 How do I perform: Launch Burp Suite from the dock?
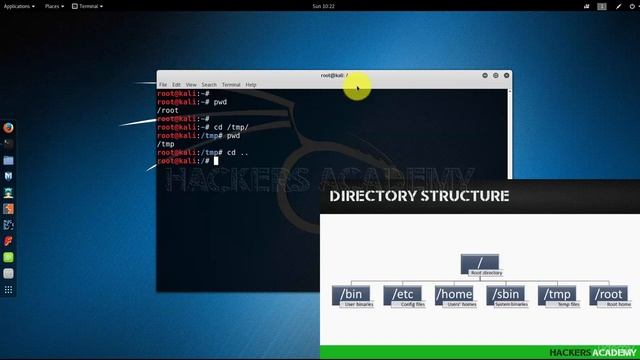click(x=8, y=209)
